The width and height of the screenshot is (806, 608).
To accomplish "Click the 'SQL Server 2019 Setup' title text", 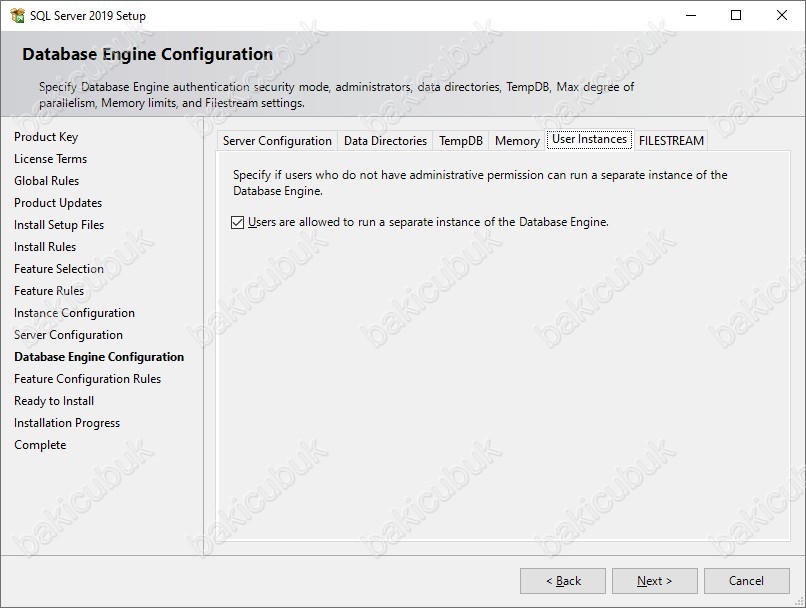I will (x=88, y=16).
